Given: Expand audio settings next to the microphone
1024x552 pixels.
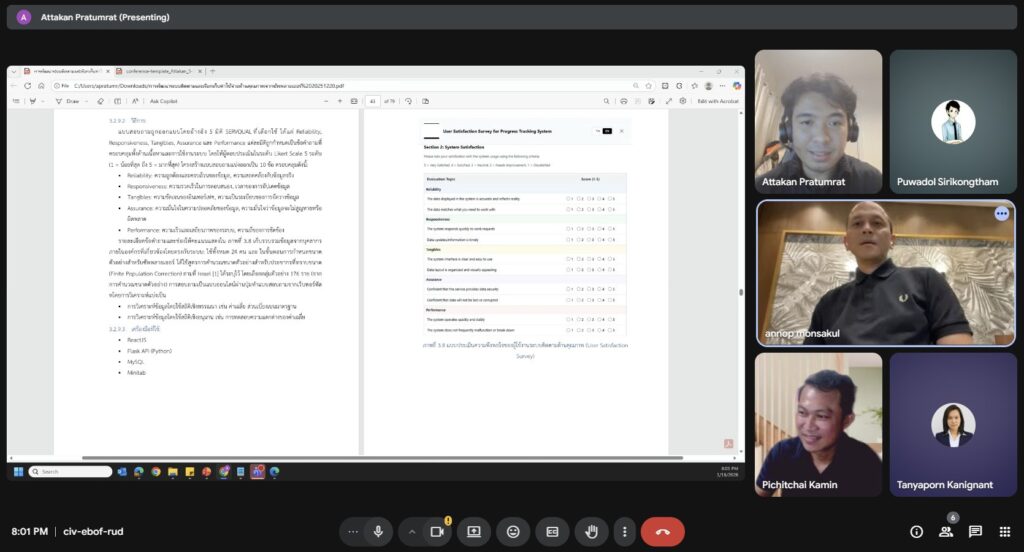Looking at the screenshot, I should tap(352, 532).
